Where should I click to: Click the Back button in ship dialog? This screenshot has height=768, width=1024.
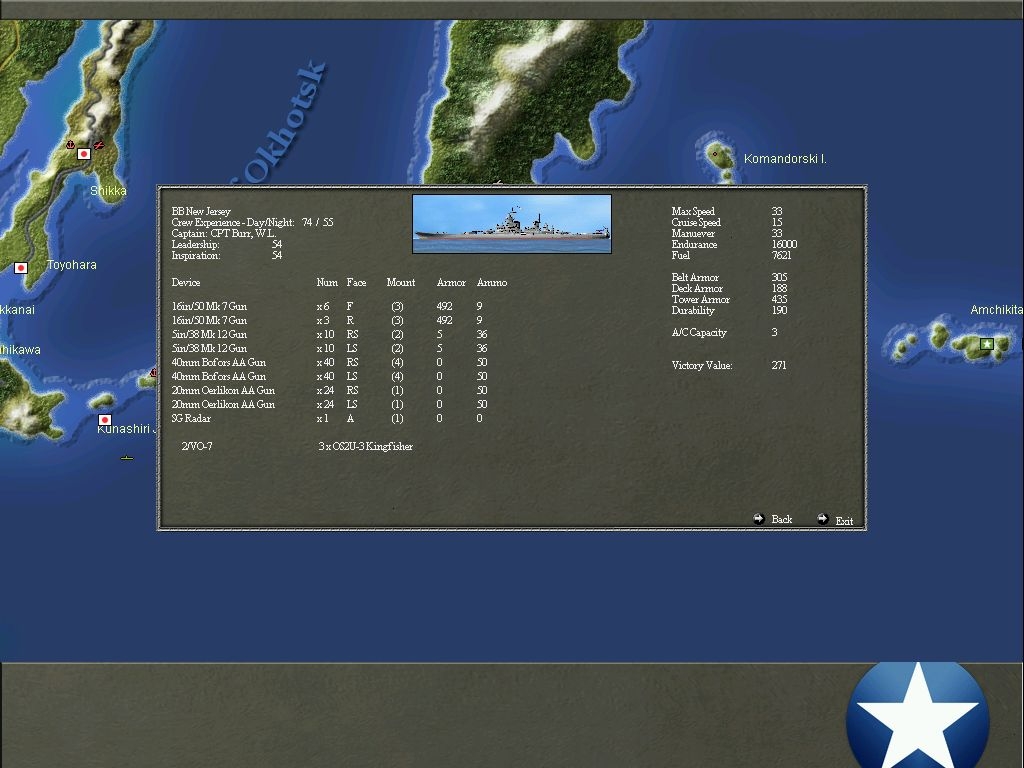pyautogui.click(x=773, y=519)
